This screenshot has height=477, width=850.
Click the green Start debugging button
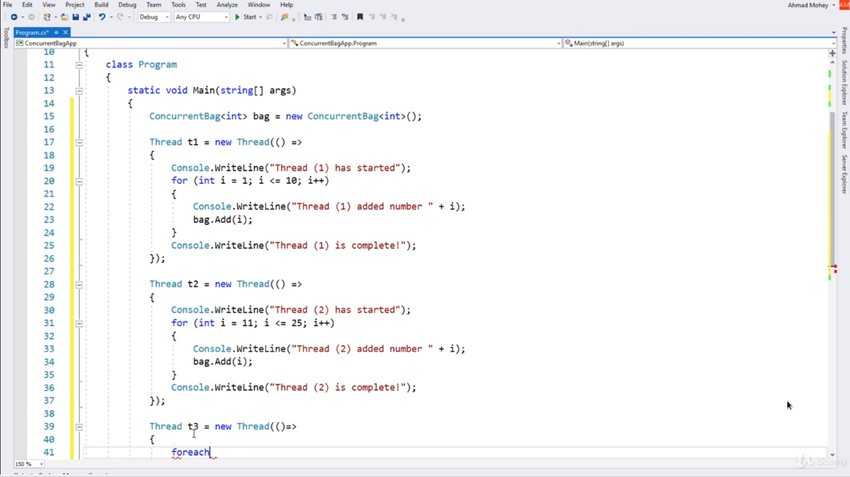pos(246,17)
